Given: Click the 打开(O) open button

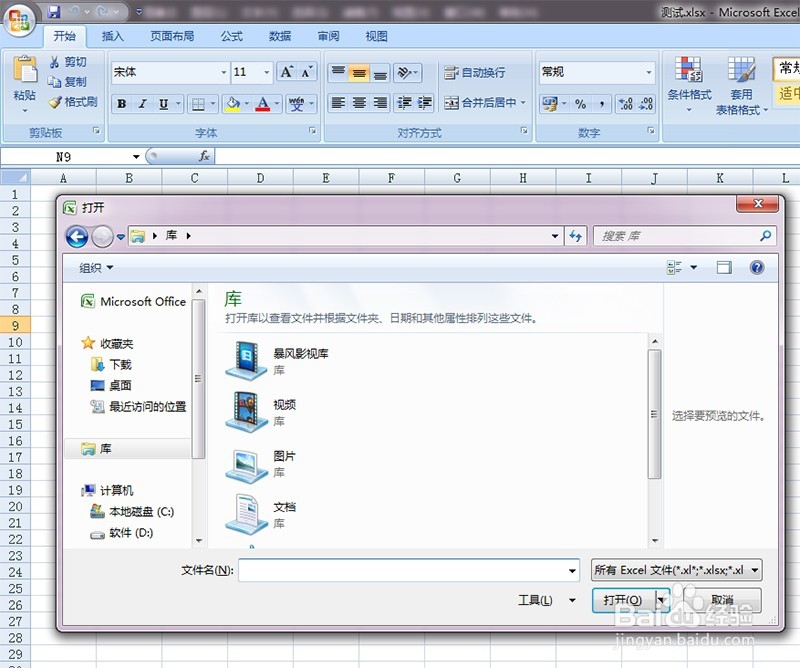Looking at the screenshot, I should [x=623, y=600].
